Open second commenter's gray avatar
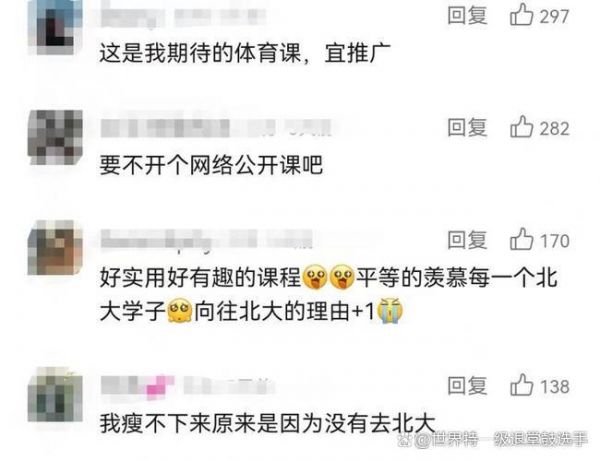Screen dimensions: 600x461 [55, 137]
